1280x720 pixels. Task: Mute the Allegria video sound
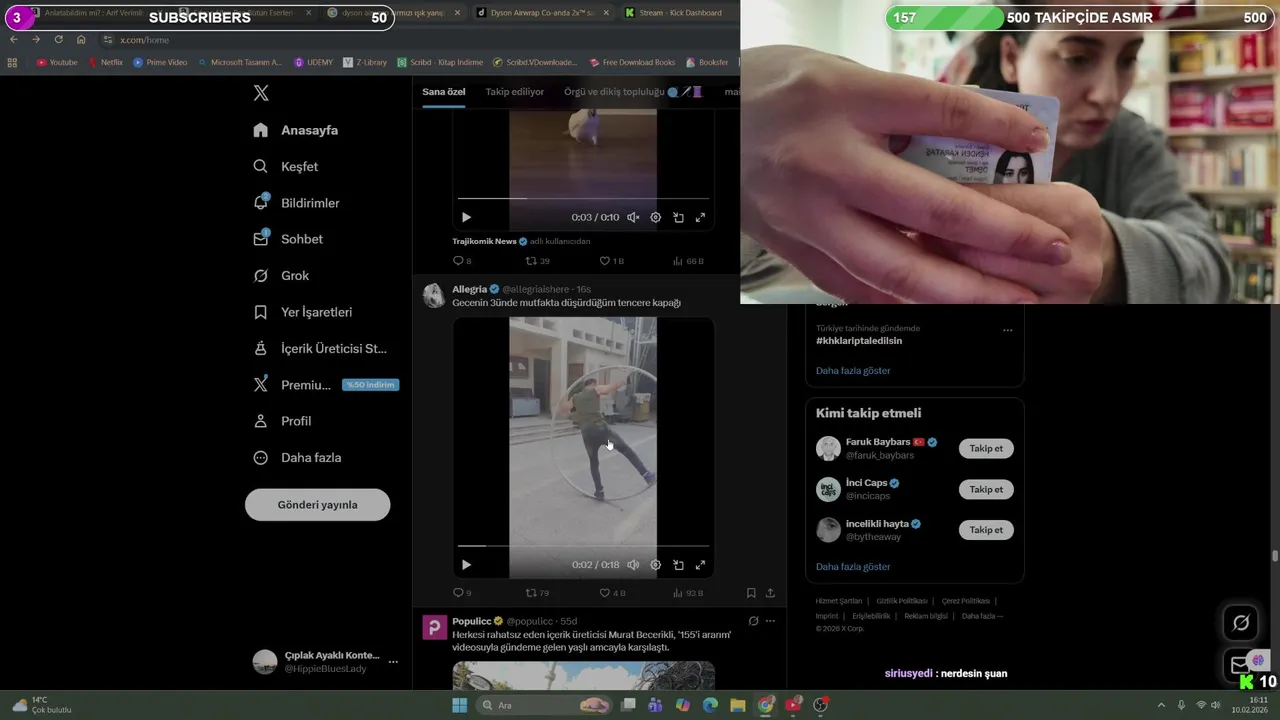[x=633, y=565]
